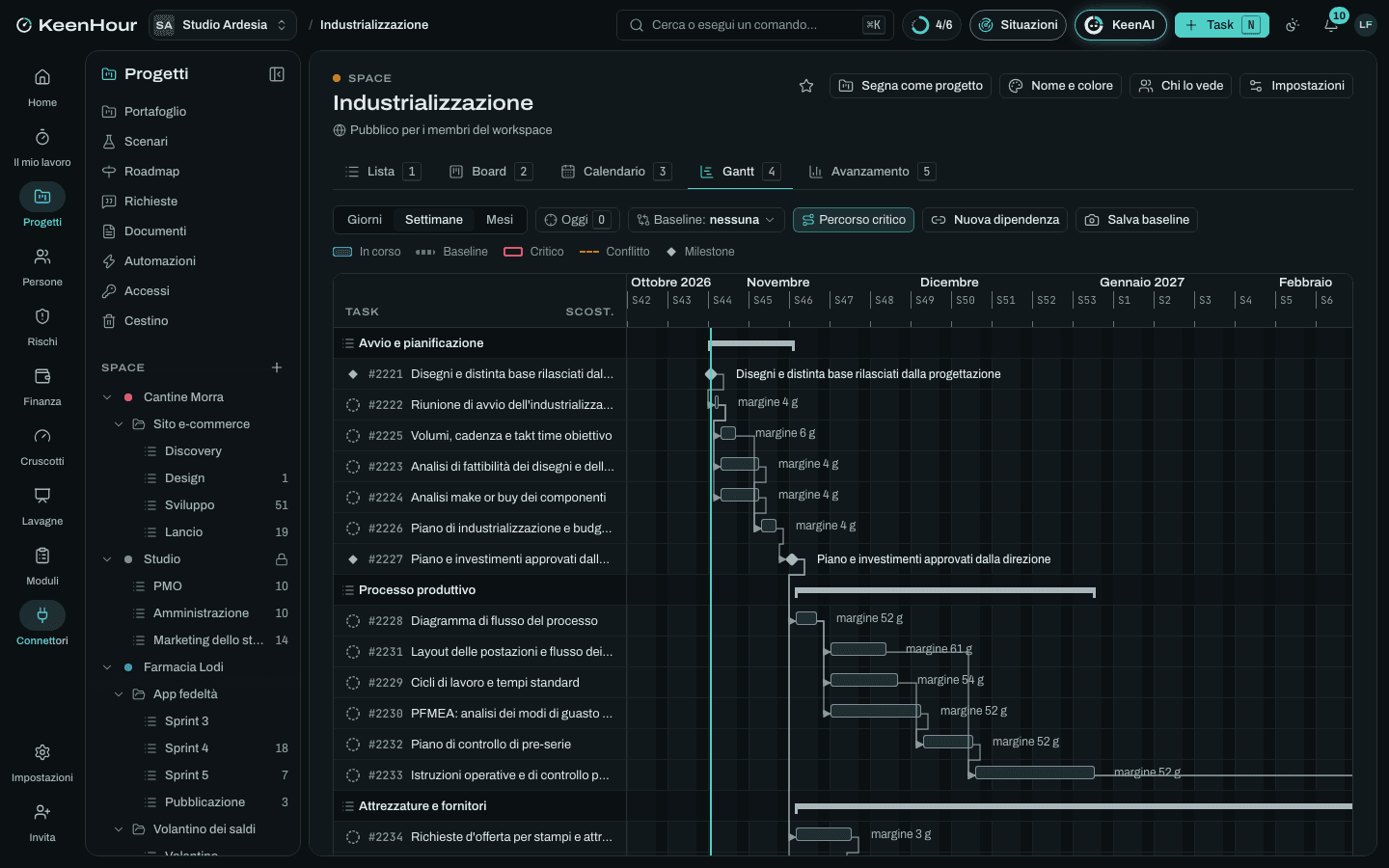Click the PFMEA task bar in Gantt
This screenshot has height=868, width=1389.
pyautogui.click(x=875, y=711)
